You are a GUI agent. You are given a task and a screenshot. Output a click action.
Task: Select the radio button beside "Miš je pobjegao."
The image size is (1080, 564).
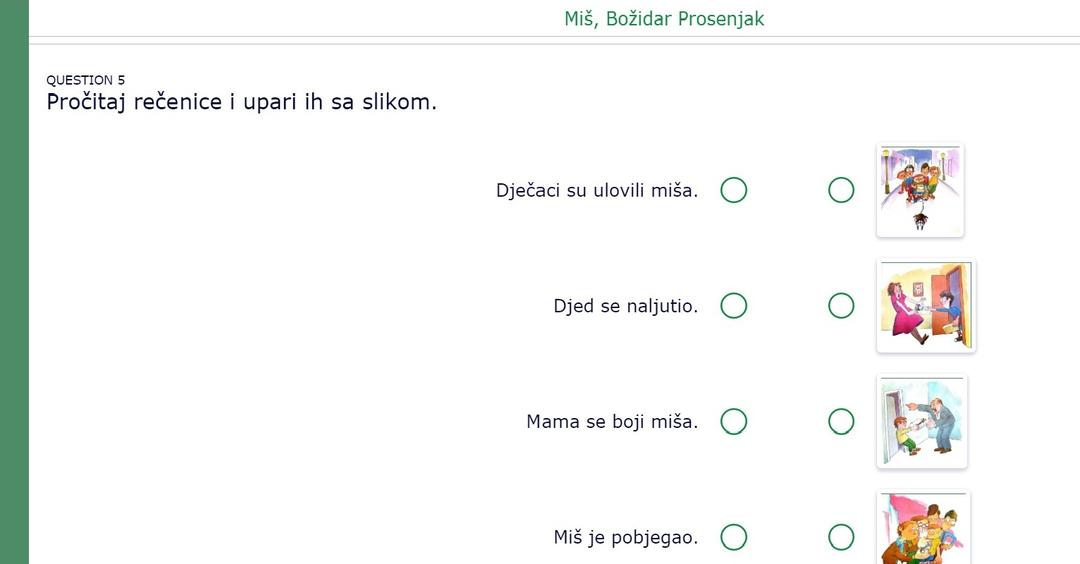point(734,538)
